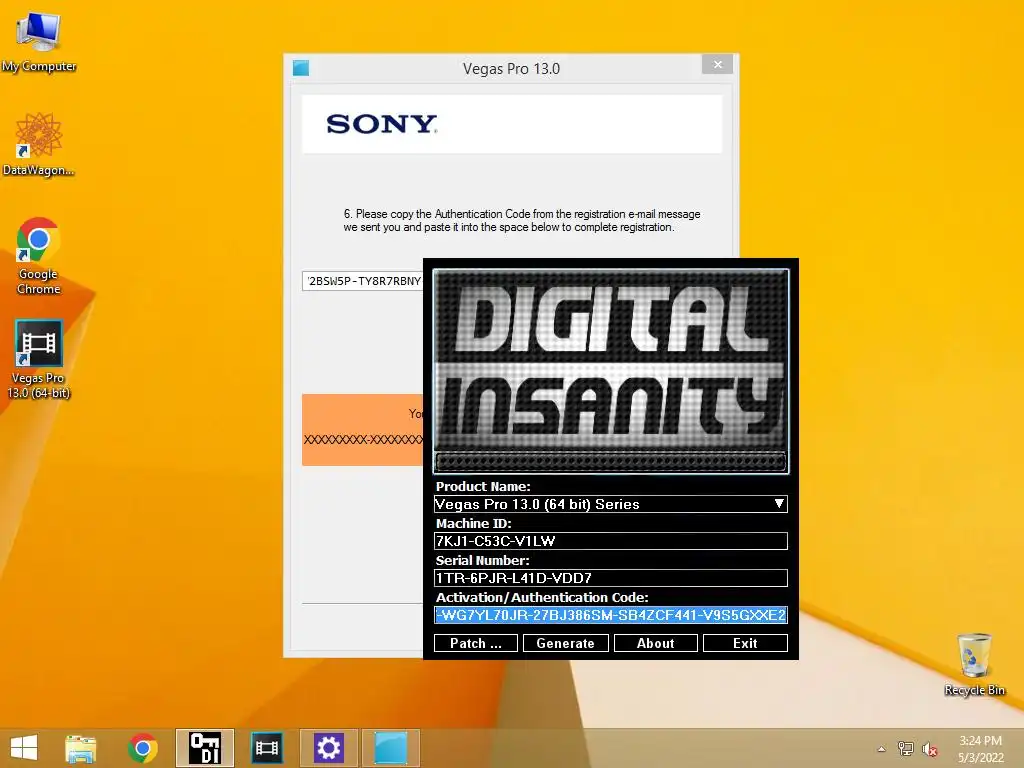
Task: Launch Google Chrome from the desktop
Action: [x=39, y=256]
